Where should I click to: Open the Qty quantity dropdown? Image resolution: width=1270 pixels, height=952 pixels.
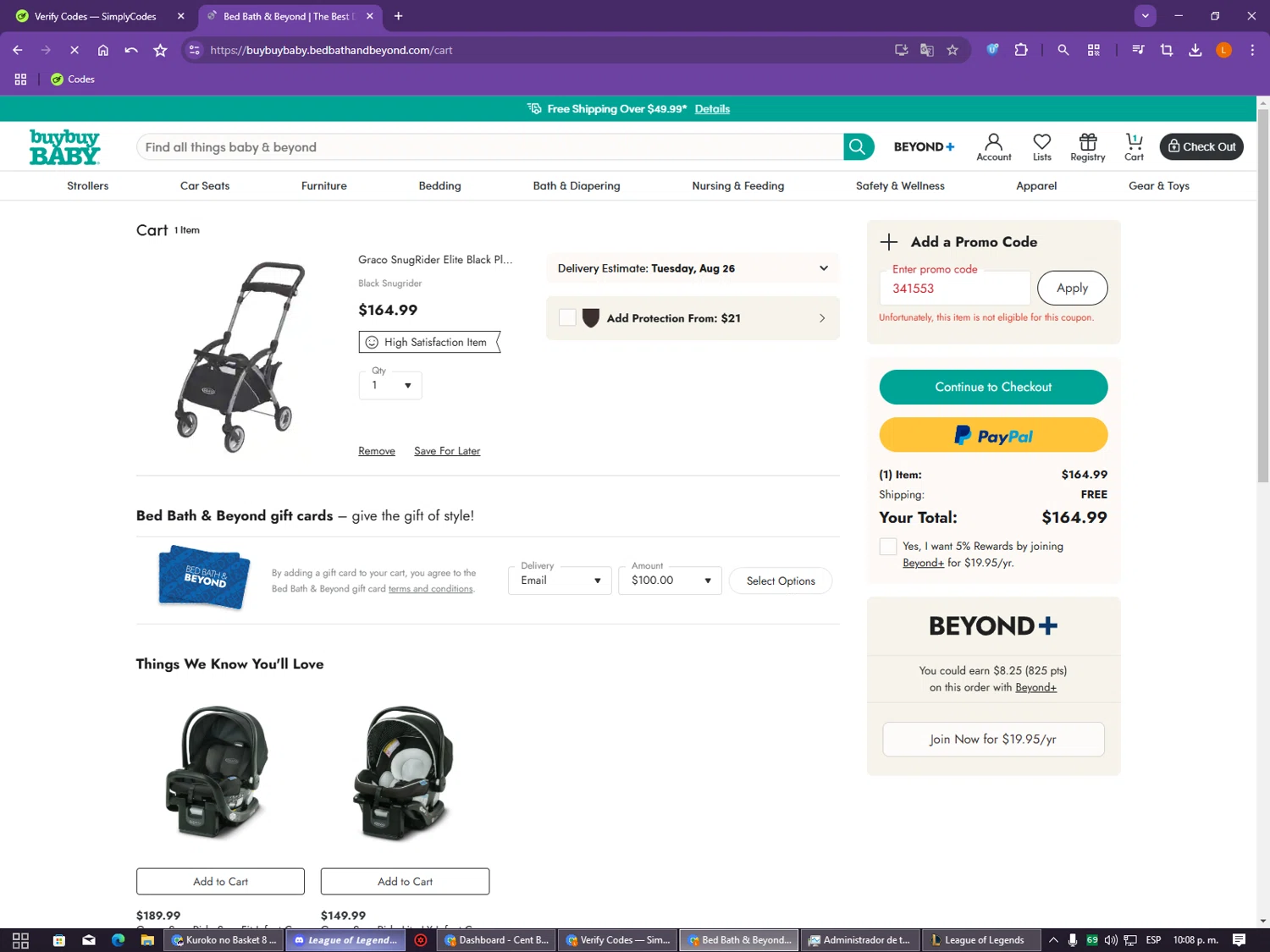(390, 384)
